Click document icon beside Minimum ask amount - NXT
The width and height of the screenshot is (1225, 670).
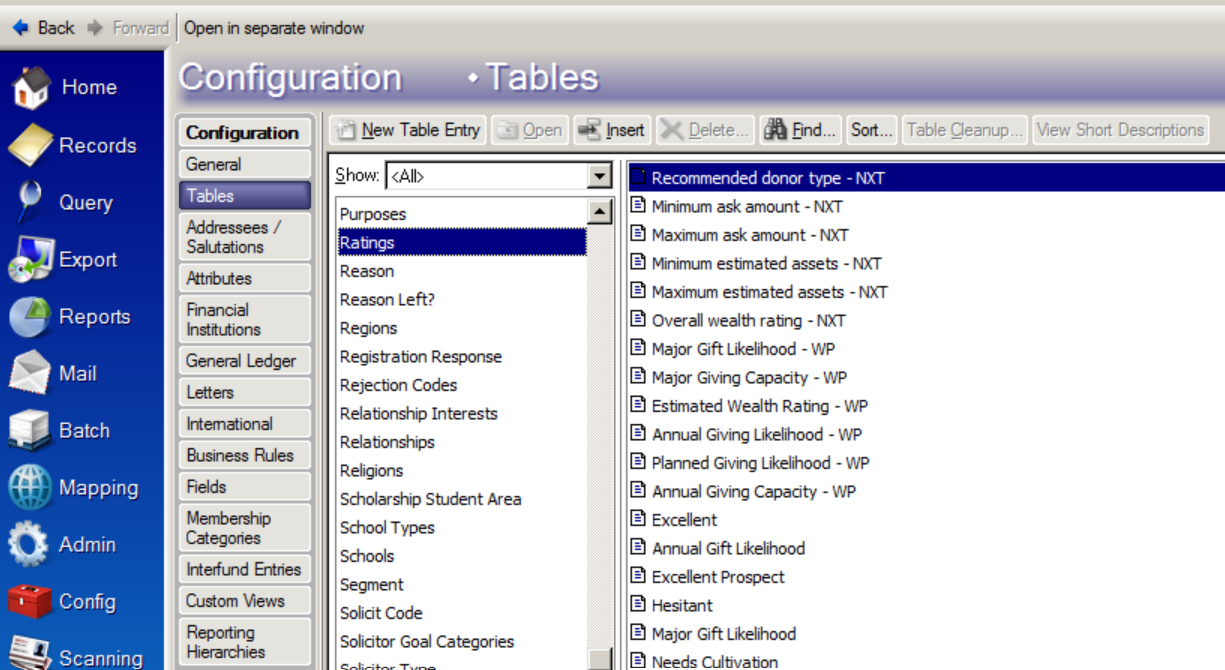(638, 206)
